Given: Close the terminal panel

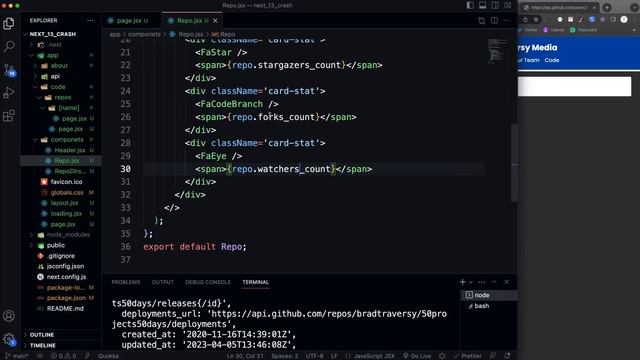Looking at the screenshot, I should (x=507, y=282).
